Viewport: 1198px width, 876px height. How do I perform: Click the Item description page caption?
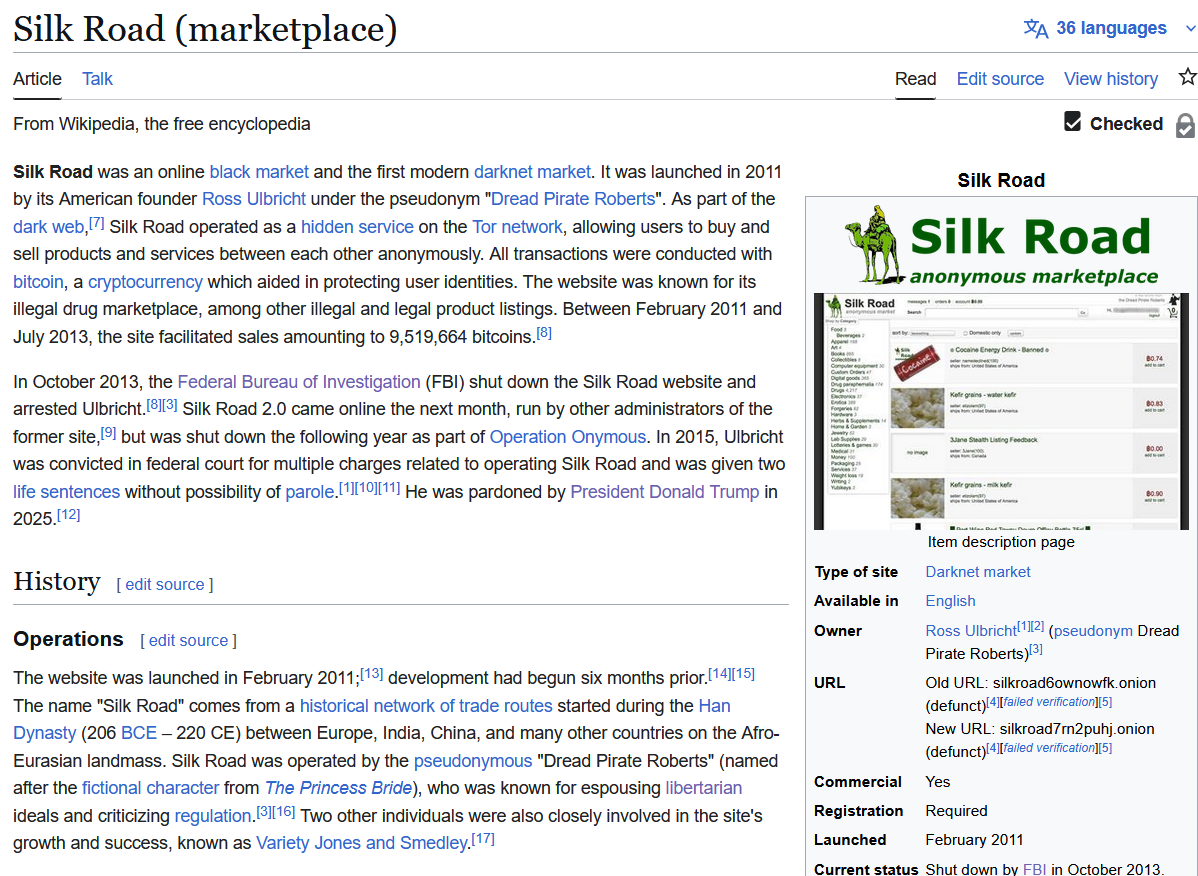point(1001,542)
